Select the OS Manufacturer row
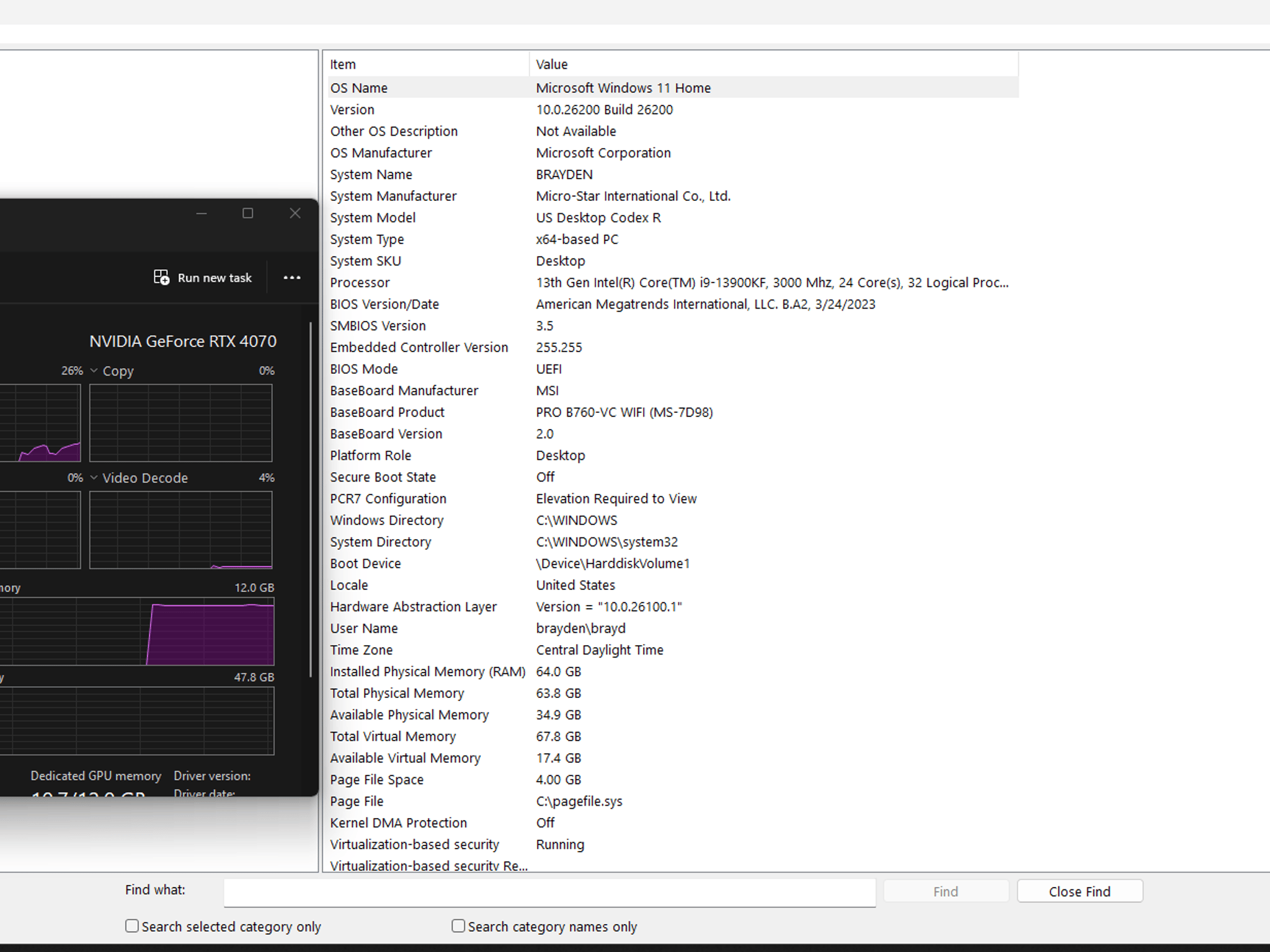The width and height of the screenshot is (1270, 952). 673,153
